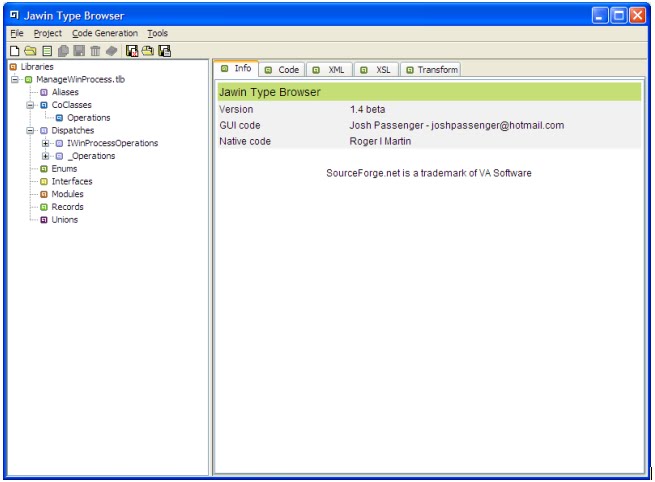Image resolution: width=655 pixels, height=482 pixels.
Task: Click the '1.4 beta' version value
Action: (368, 109)
